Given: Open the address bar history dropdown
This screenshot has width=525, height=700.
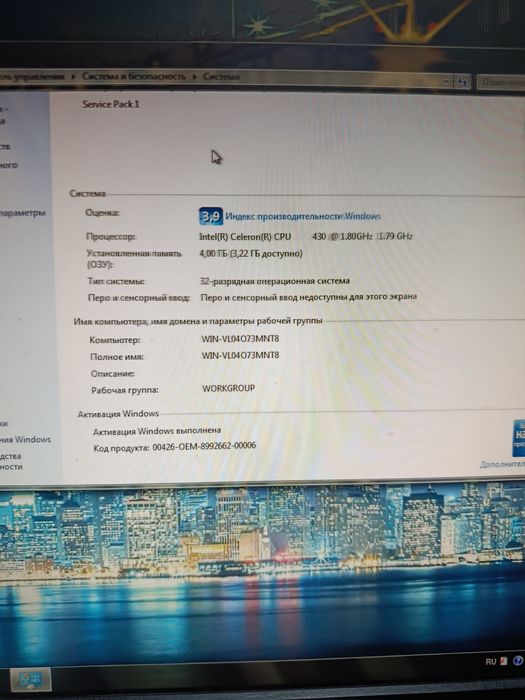Looking at the screenshot, I should pos(446,81).
